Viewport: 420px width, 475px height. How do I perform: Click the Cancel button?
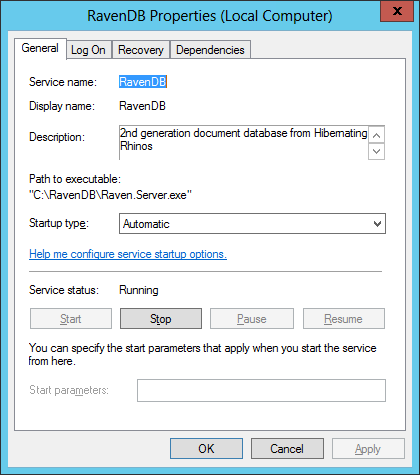pyautogui.click(x=287, y=449)
